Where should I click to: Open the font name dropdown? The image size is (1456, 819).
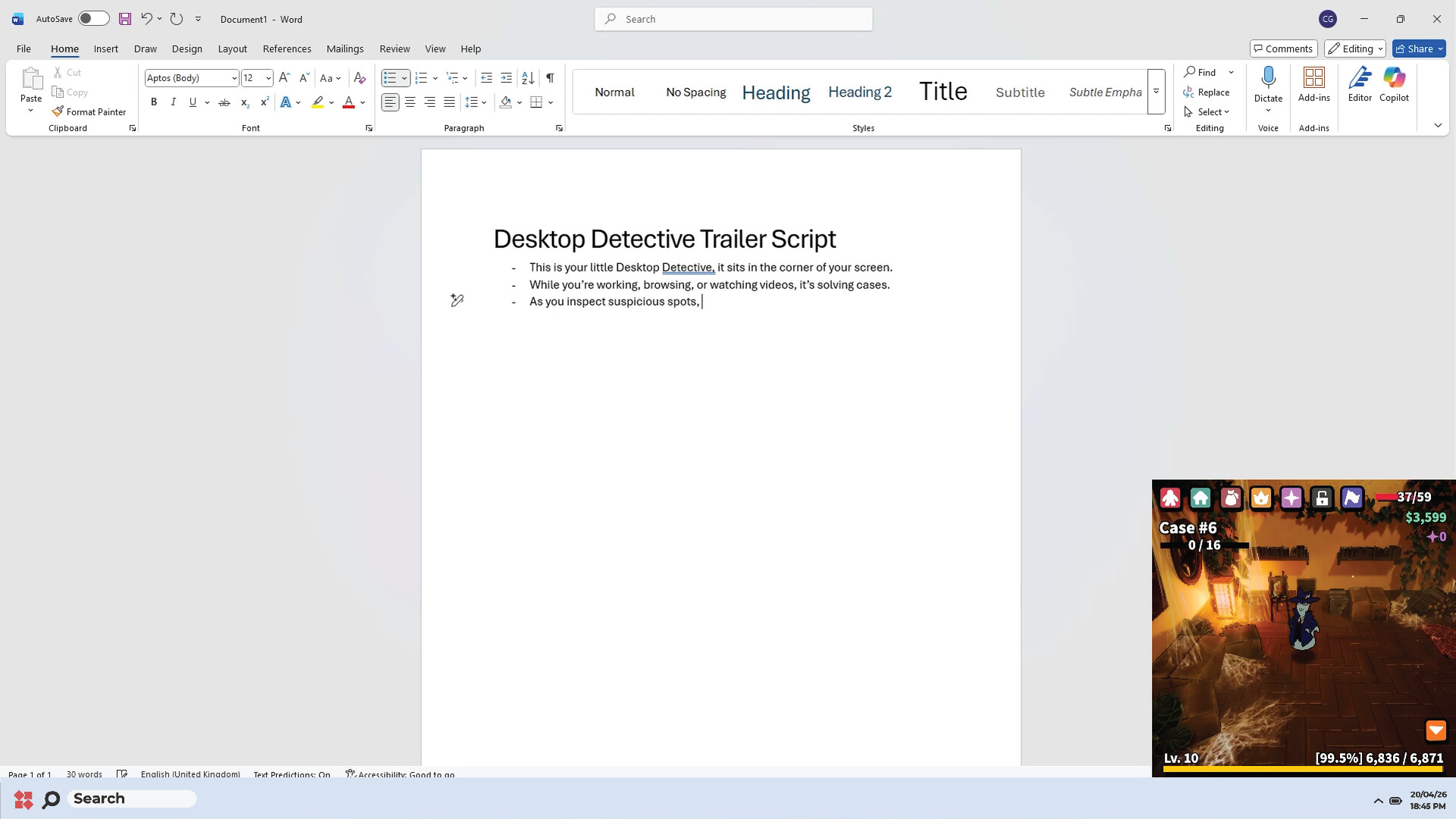pos(234,78)
